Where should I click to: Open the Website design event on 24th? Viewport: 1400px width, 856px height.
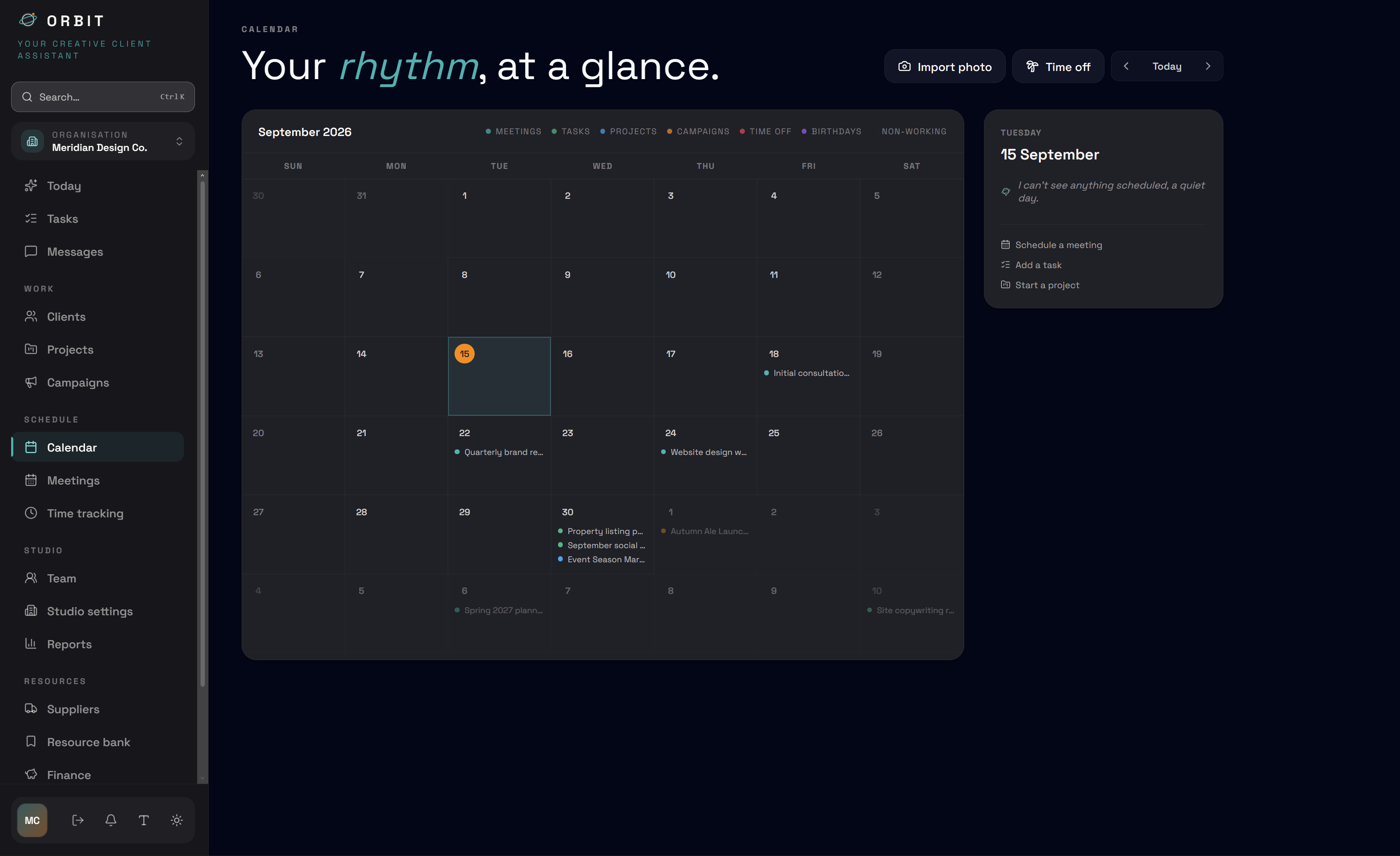pos(704,452)
